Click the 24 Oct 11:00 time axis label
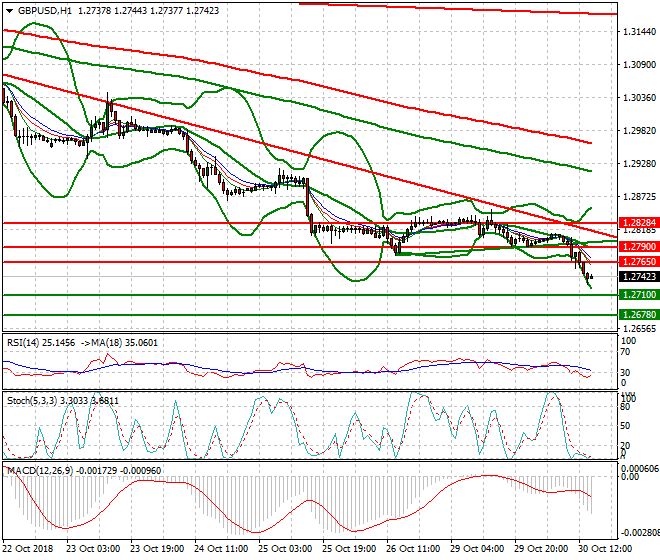 click(221, 549)
